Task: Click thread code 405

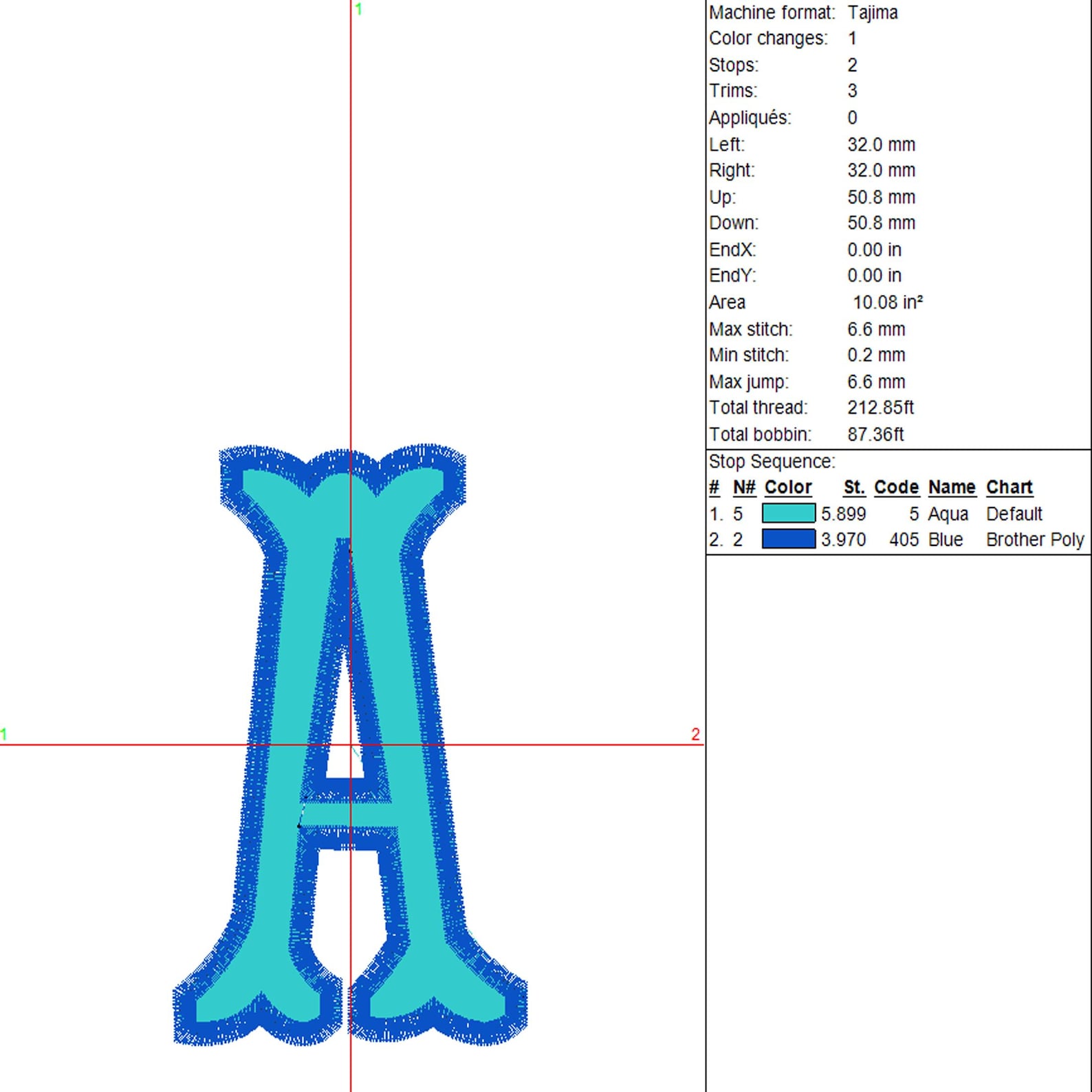Action: click(904, 540)
